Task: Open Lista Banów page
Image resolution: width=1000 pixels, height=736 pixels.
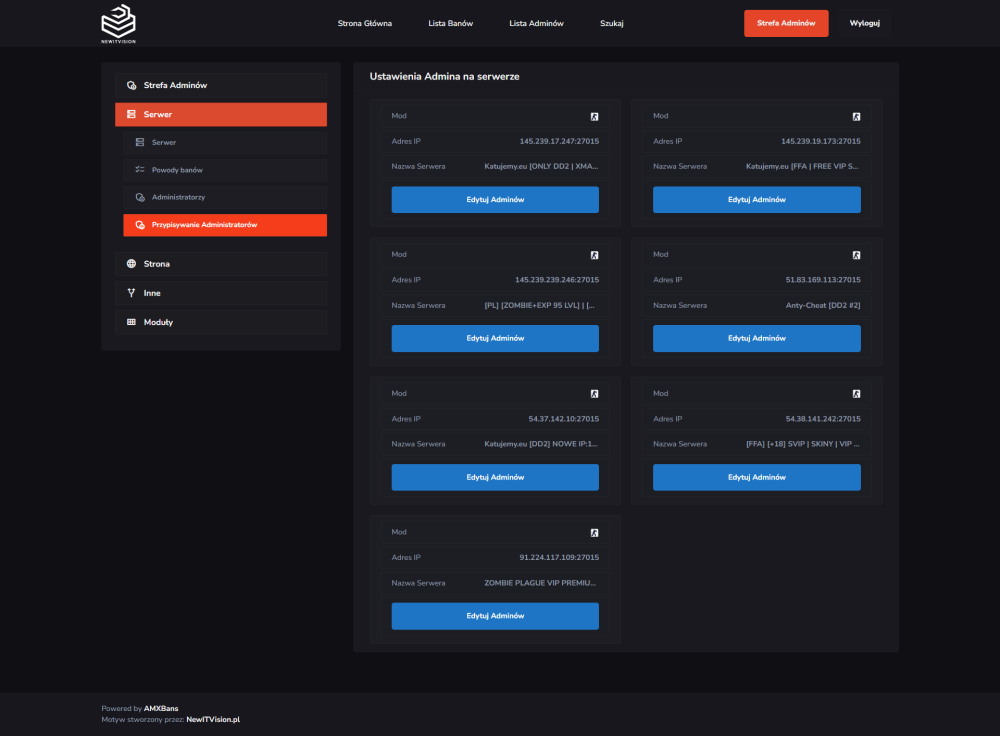Action: click(450, 24)
